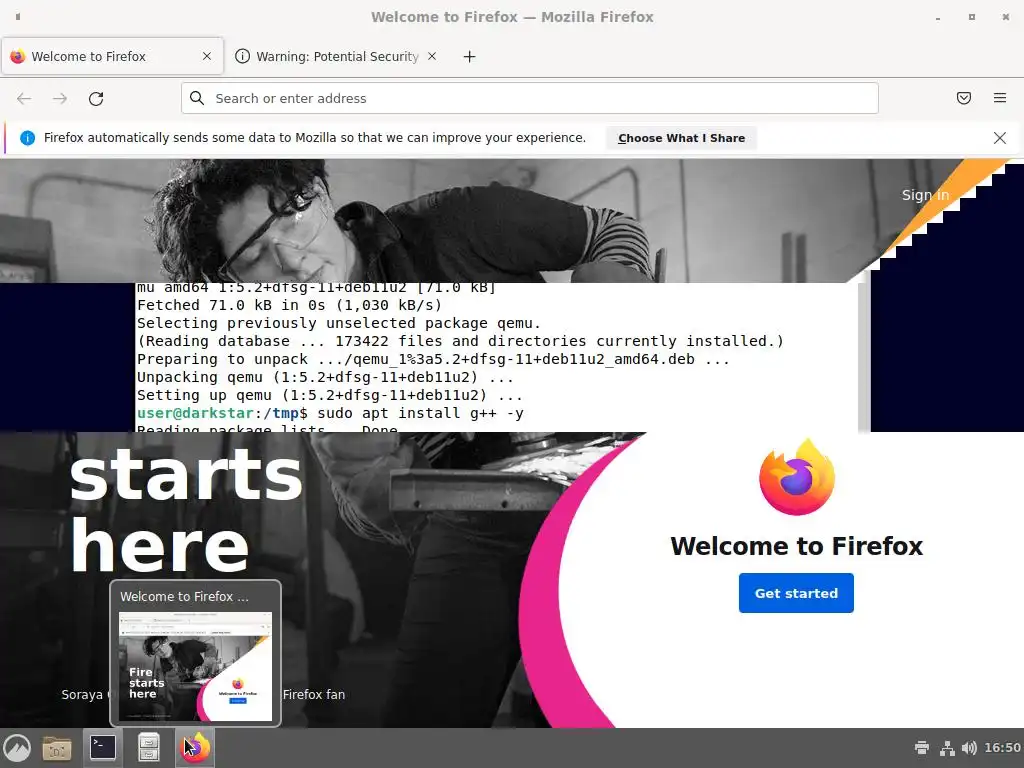
Task: Click the info icon in the data notification bar
Action: (27, 138)
